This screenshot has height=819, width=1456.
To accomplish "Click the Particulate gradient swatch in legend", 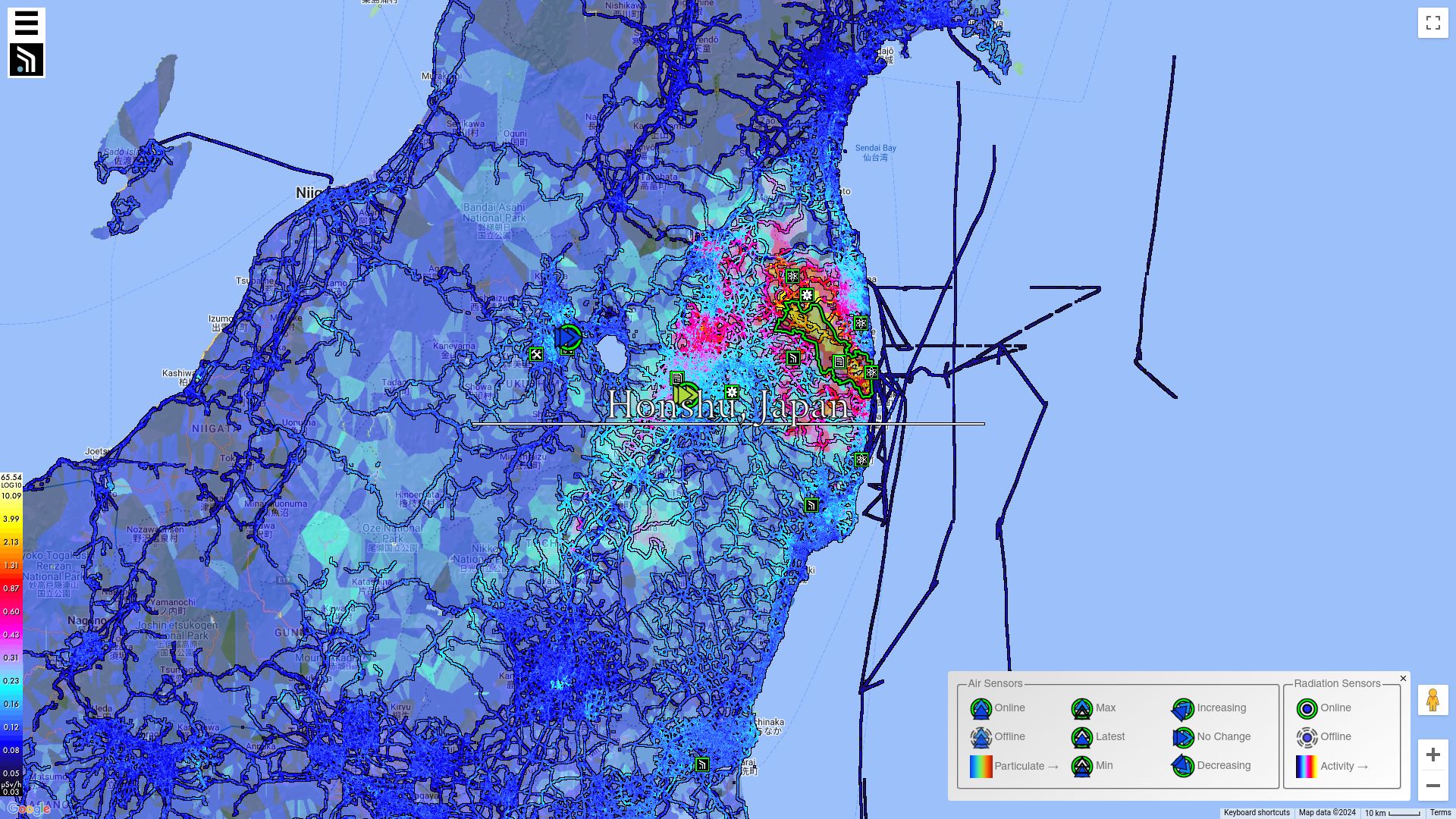I will pyautogui.click(x=981, y=767).
